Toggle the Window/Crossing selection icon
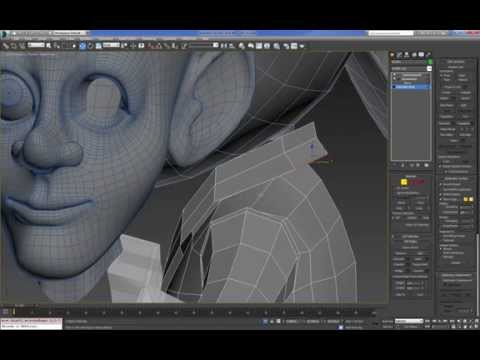The image size is (480, 360). [74, 46]
